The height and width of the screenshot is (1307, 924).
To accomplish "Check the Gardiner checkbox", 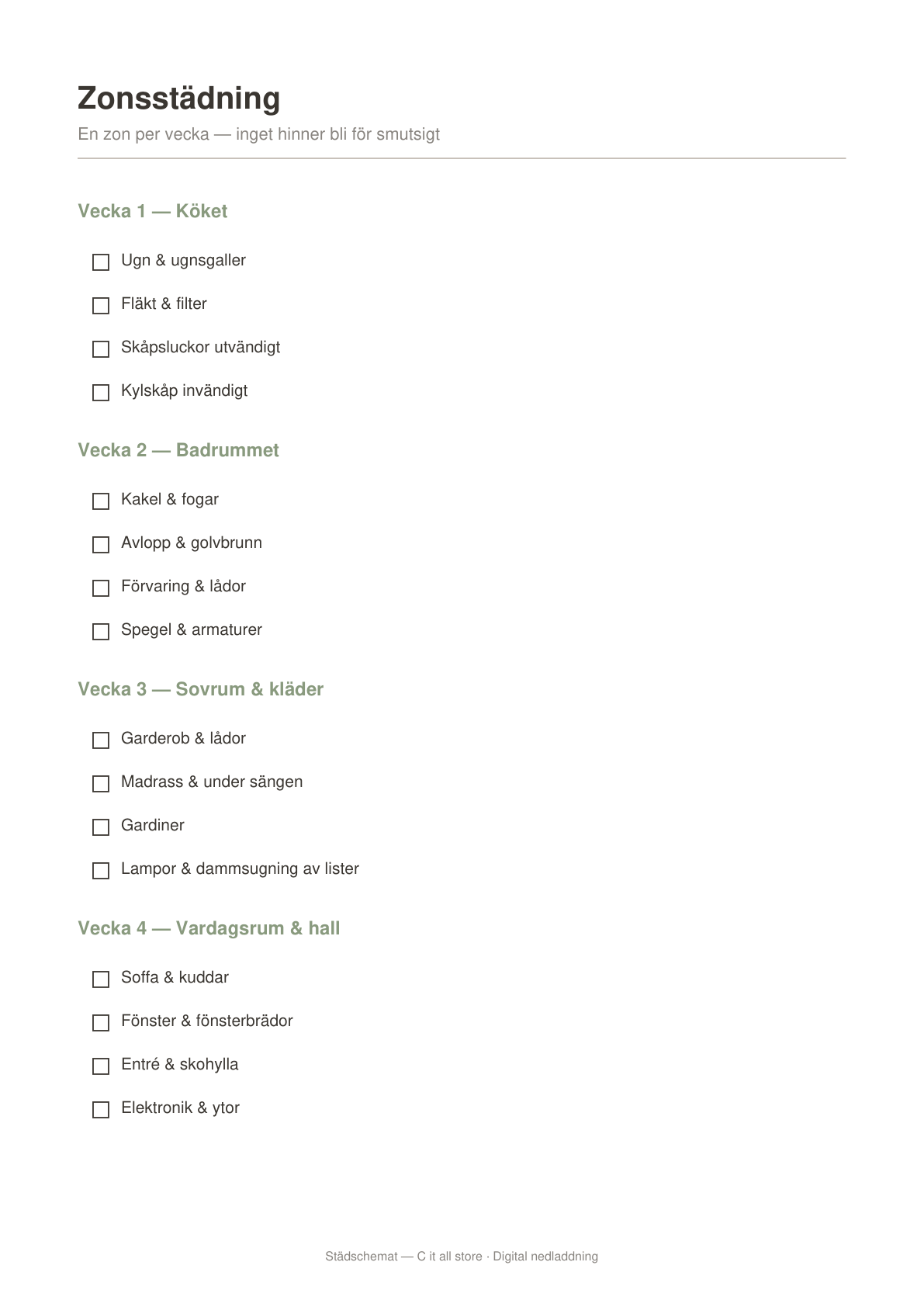I will [x=101, y=827].
